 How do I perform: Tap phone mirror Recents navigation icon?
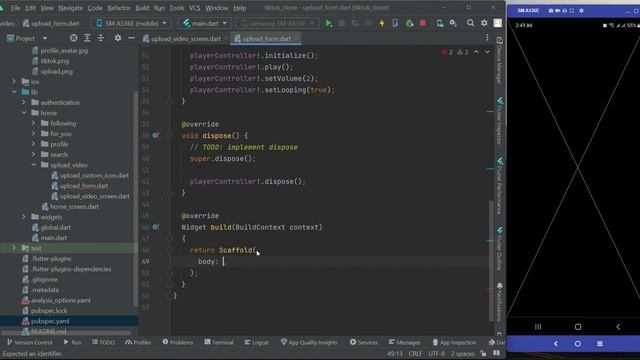(x=538, y=327)
